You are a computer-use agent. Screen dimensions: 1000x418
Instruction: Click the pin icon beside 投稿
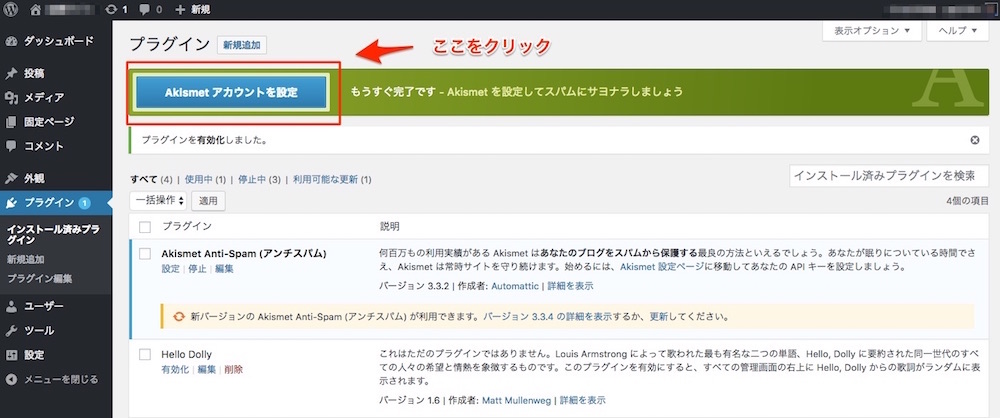(11, 73)
